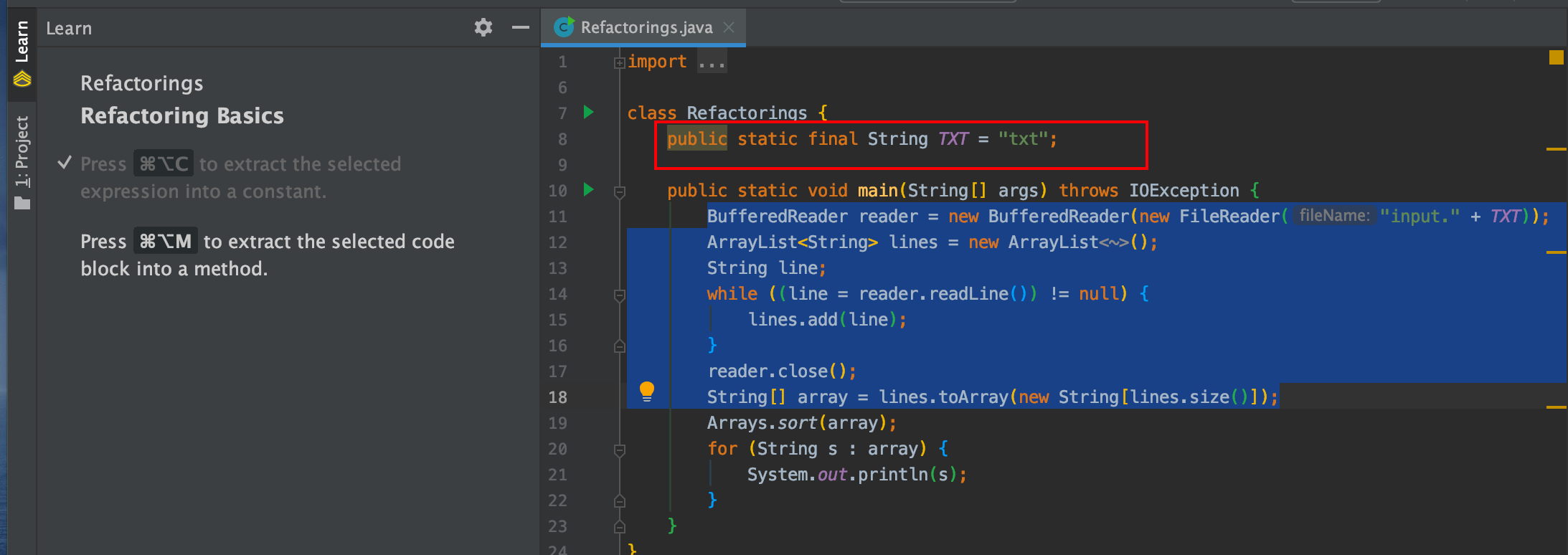The width and height of the screenshot is (1568, 555).
Task: Expand the folded import statements
Action: click(620, 62)
